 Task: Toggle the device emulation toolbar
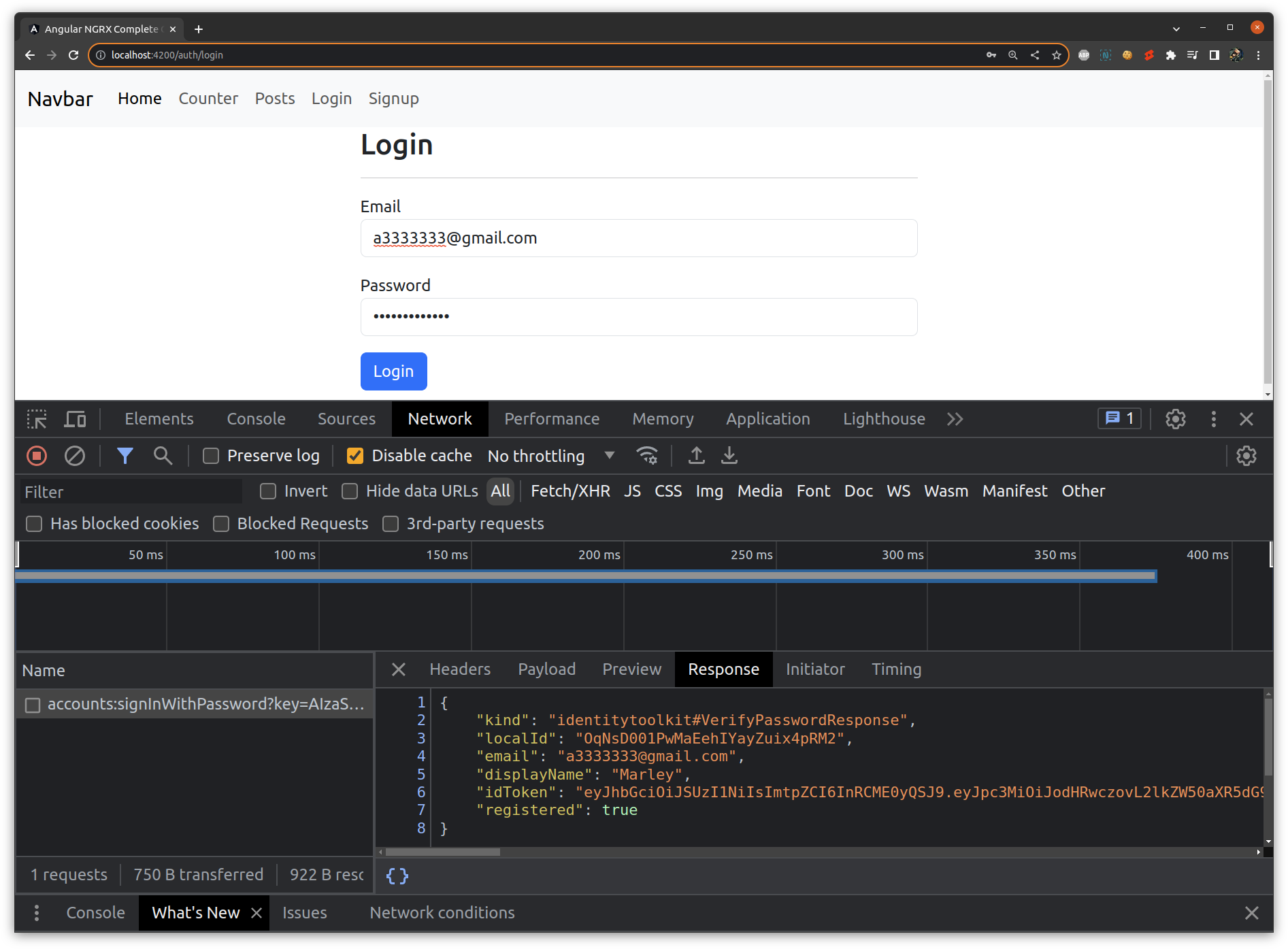[x=75, y=419]
